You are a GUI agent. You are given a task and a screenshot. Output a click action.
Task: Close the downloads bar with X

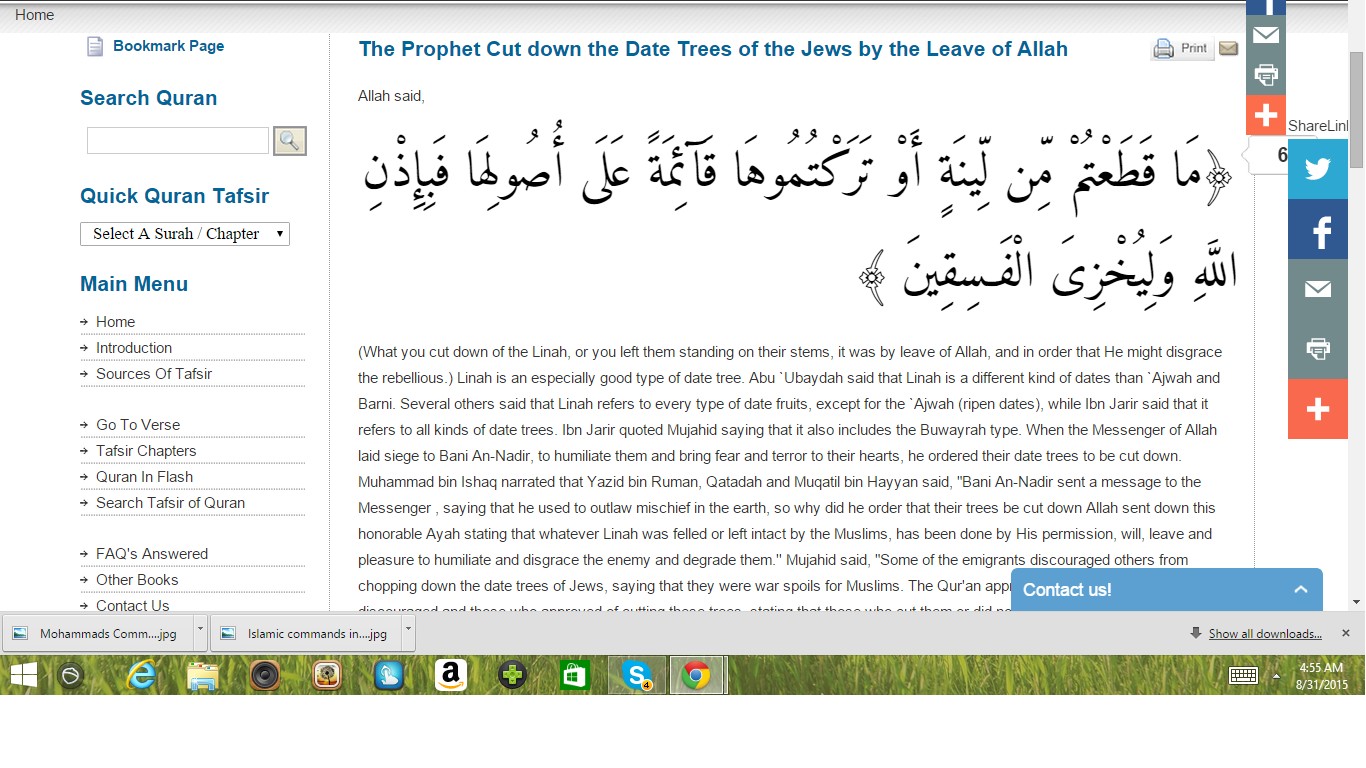(1345, 633)
